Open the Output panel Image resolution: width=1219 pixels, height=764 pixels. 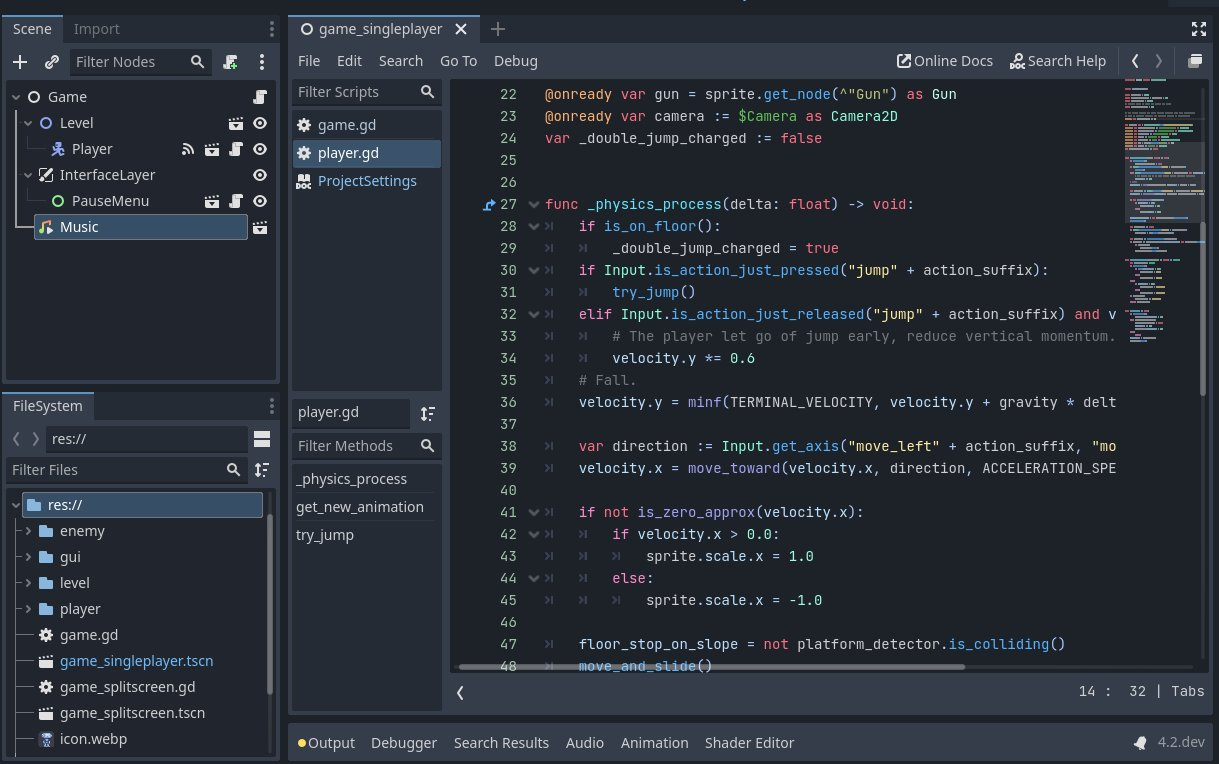click(x=327, y=743)
